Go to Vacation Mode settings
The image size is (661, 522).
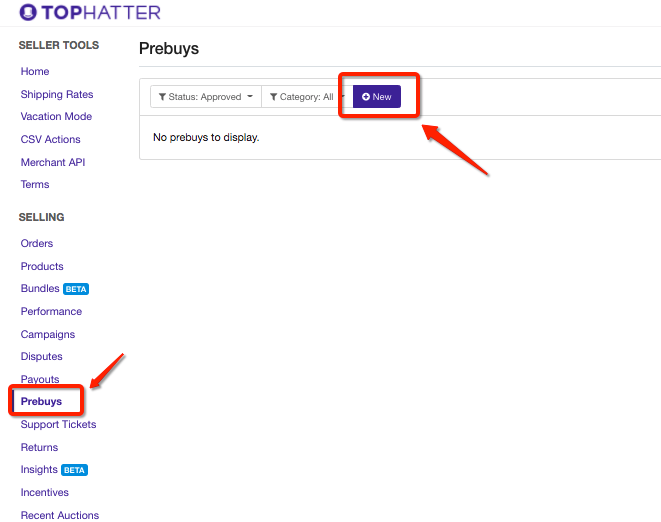[x=56, y=116]
